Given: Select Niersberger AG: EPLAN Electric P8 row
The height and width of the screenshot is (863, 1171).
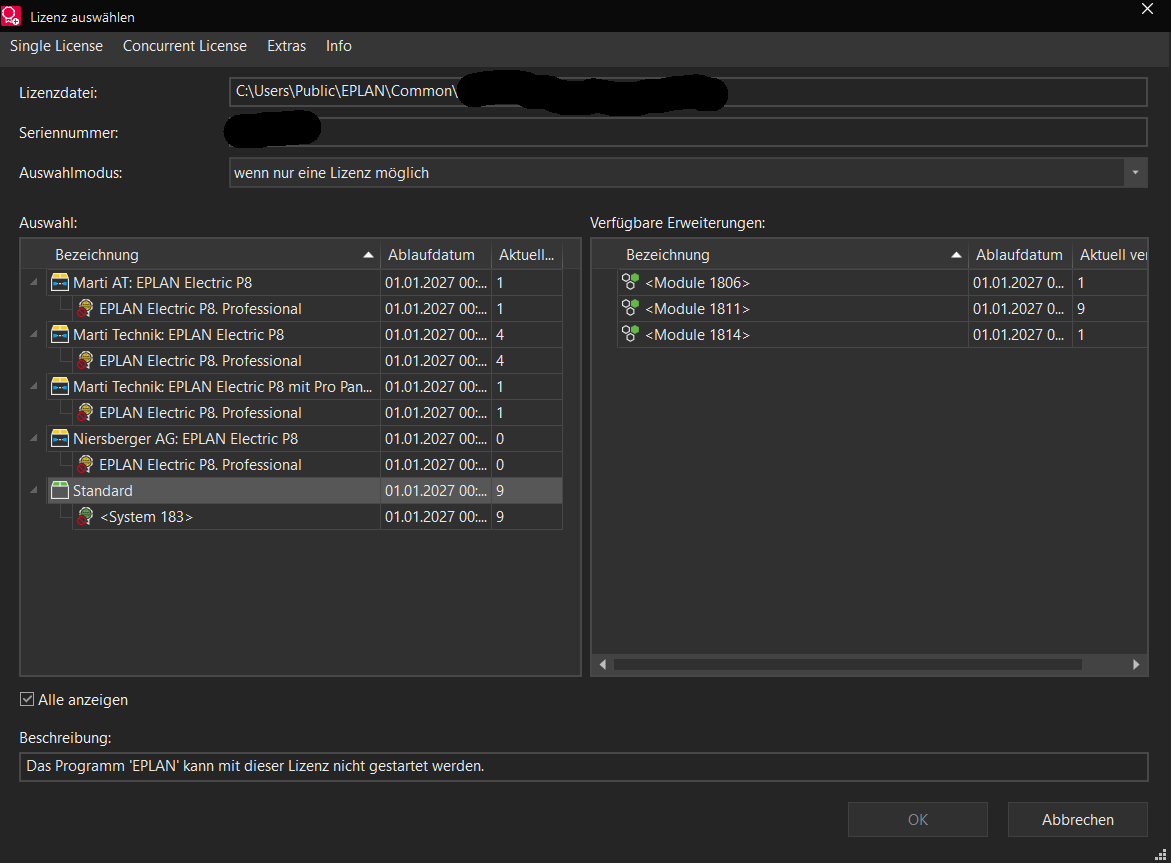Looking at the screenshot, I should pos(304,438).
